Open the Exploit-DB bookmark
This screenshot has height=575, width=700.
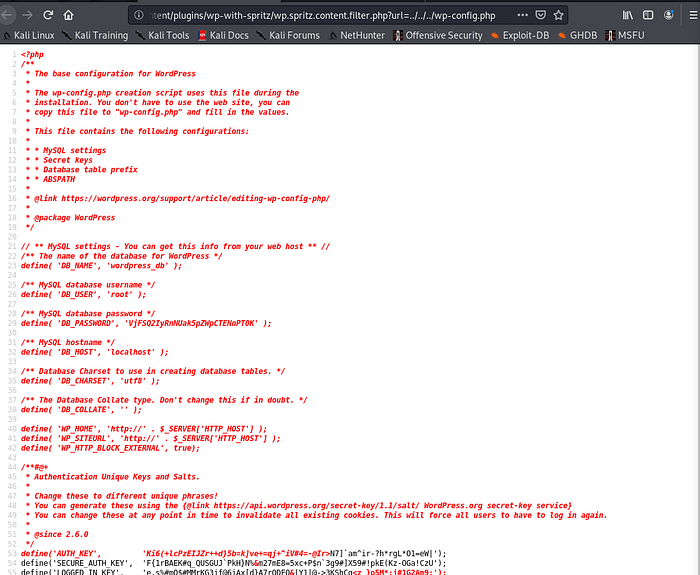pos(521,35)
